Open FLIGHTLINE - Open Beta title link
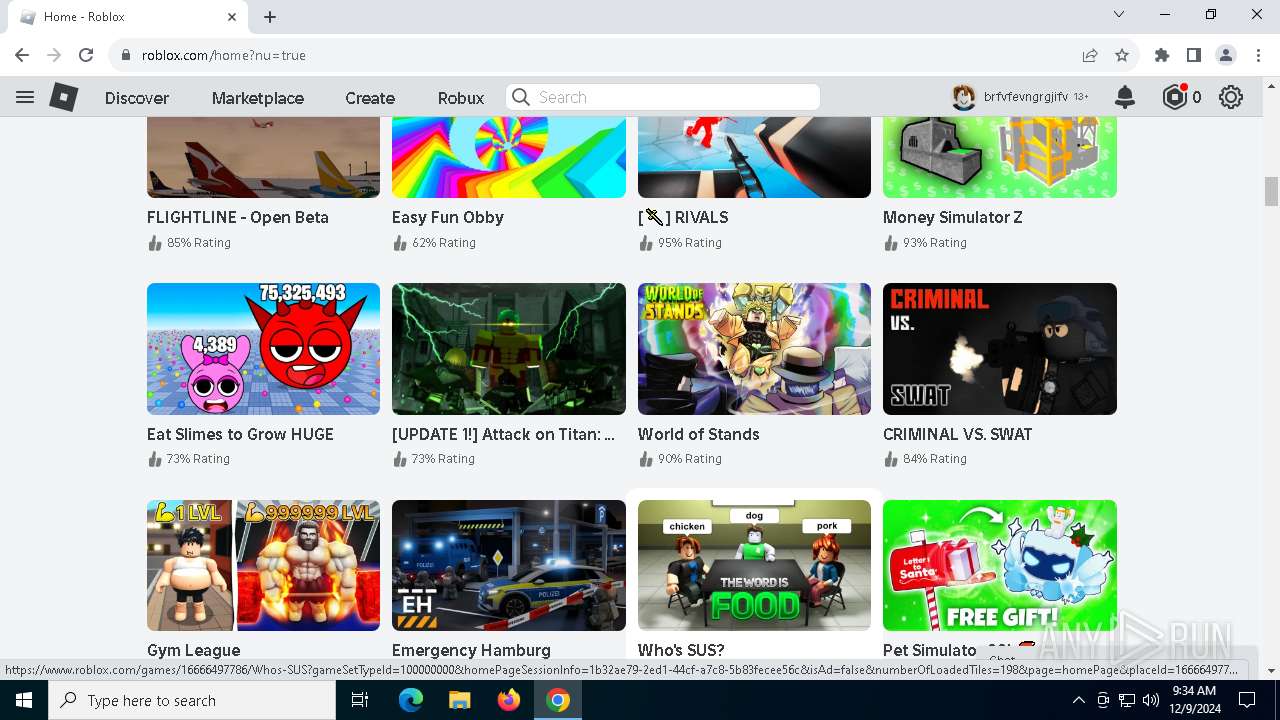Screen dimensions: 1280x720 coord(238,217)
